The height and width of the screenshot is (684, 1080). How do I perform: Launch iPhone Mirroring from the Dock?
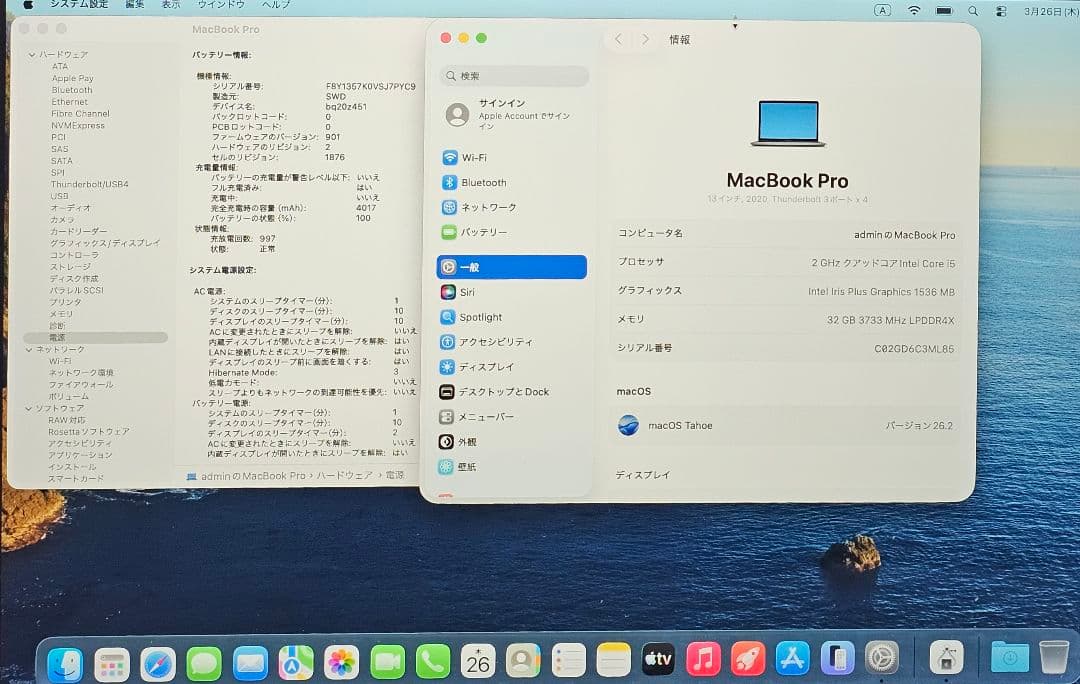[838, 657]
